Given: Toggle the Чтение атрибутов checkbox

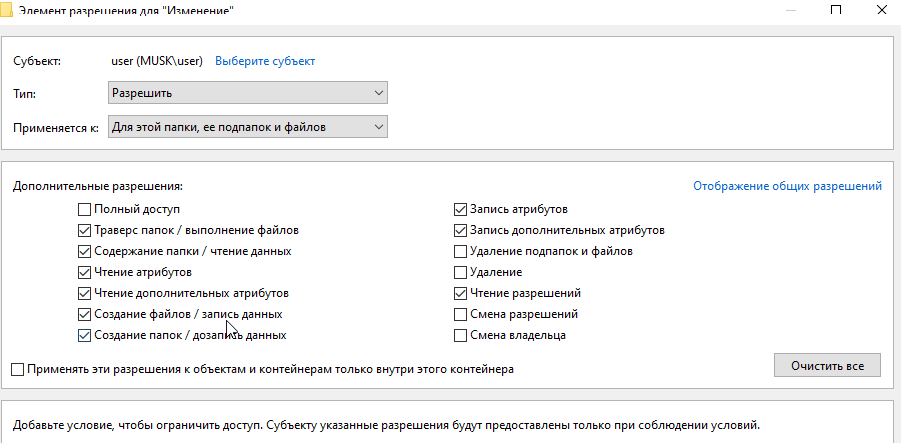Looking at the screenshot, I should (x=84, y=272).
